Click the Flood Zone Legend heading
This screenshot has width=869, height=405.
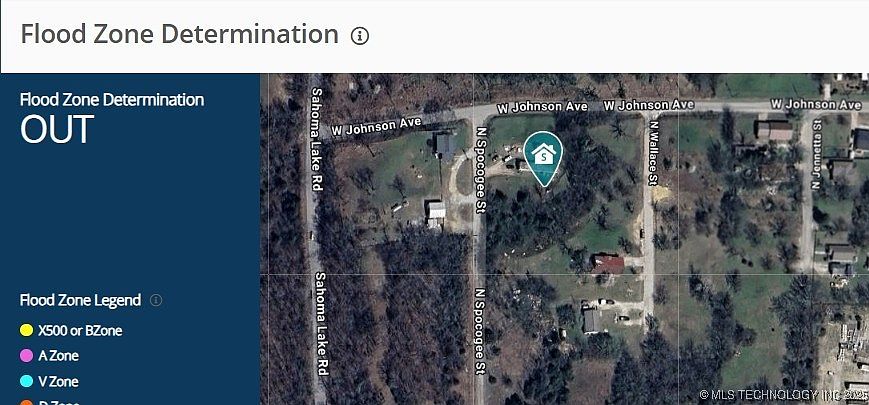tap(80, 300)
